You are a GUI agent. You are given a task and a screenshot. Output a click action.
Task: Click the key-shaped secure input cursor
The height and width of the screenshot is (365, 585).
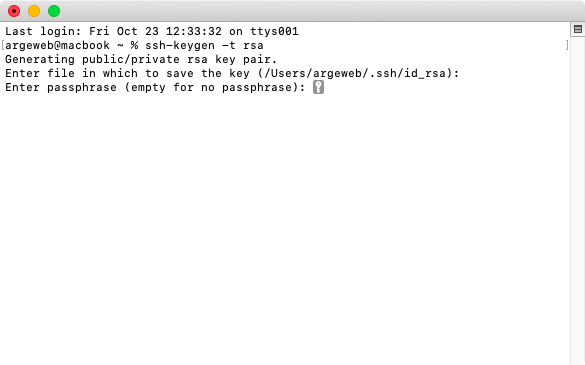coord(318,87)
